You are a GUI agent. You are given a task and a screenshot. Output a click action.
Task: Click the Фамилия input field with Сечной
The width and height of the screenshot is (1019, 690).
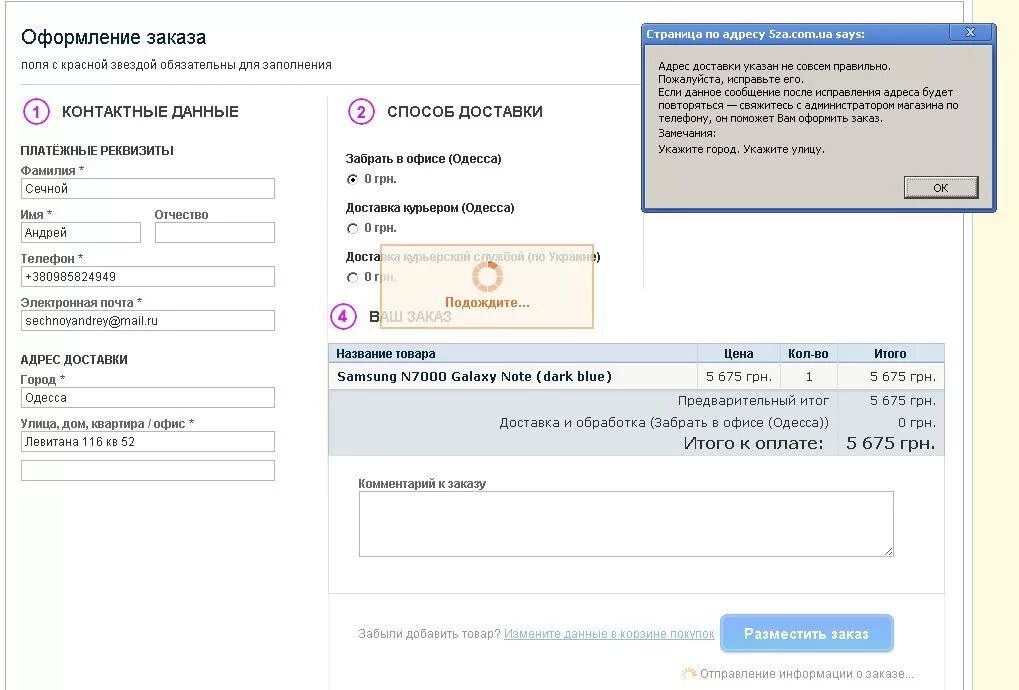click(148, 188)
